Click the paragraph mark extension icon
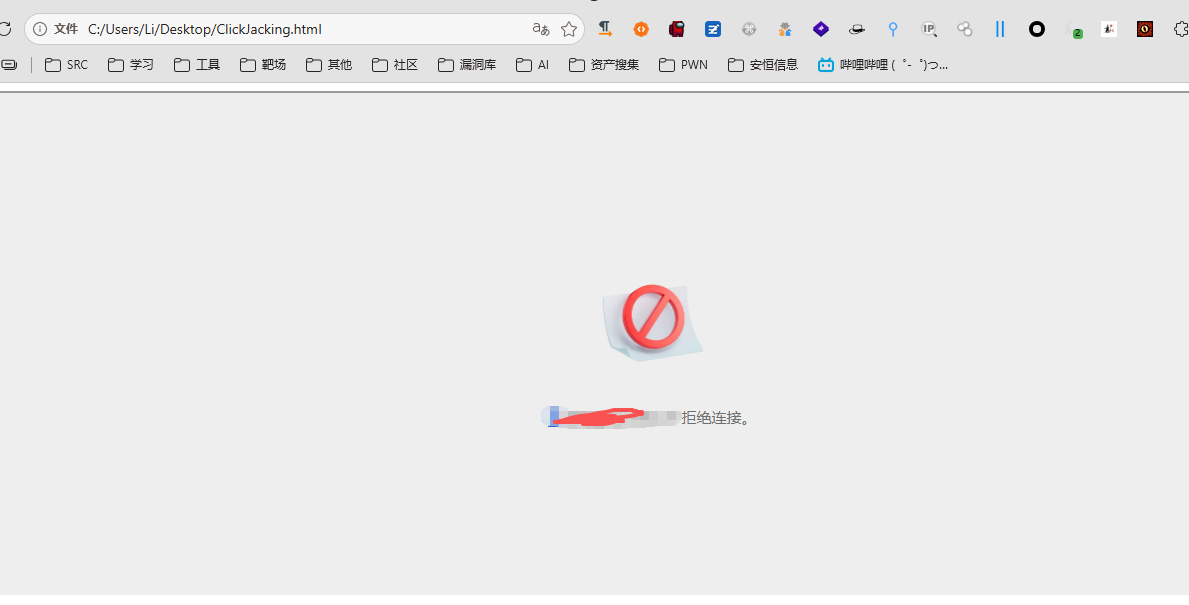Viewport: 1189px width, 605px height. [605, 30]
